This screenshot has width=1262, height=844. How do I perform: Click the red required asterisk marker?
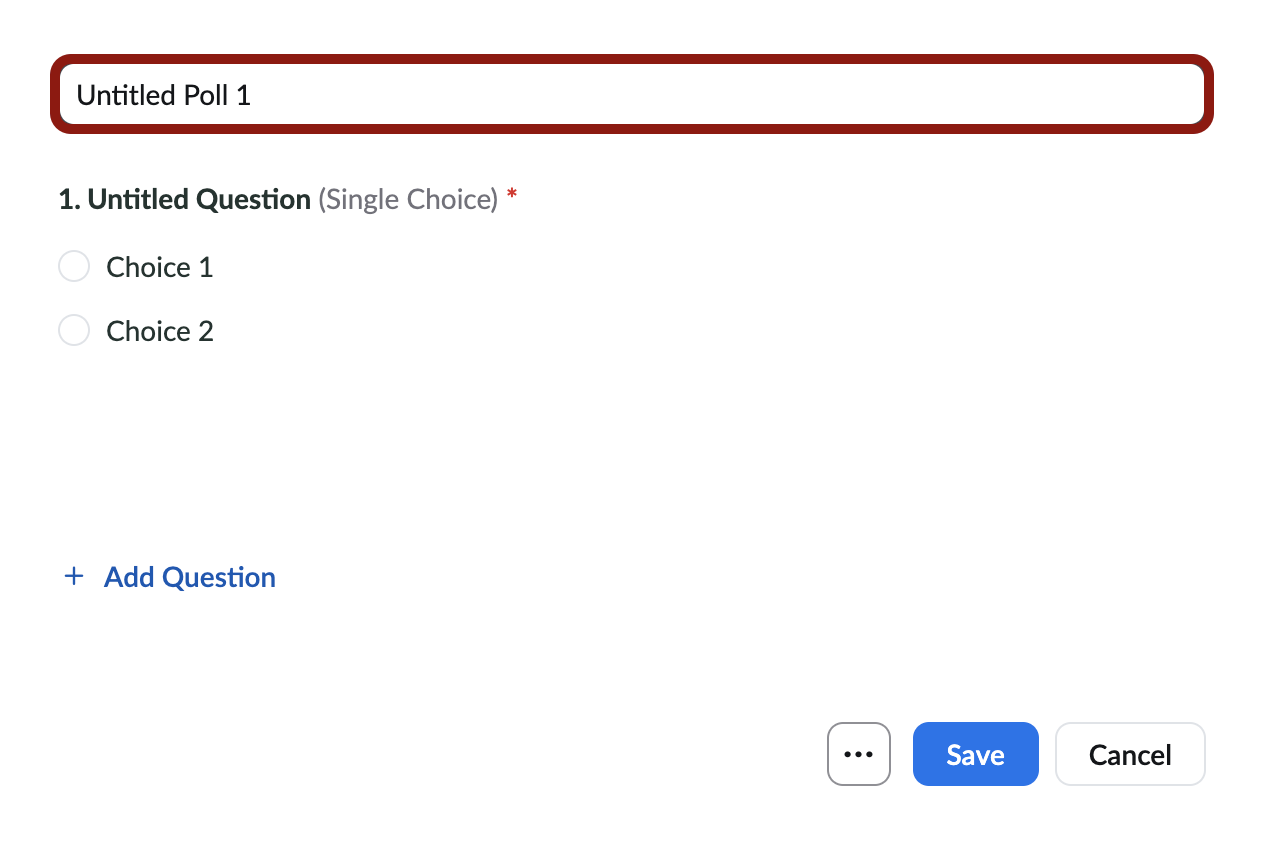click(x=512, y=198)
